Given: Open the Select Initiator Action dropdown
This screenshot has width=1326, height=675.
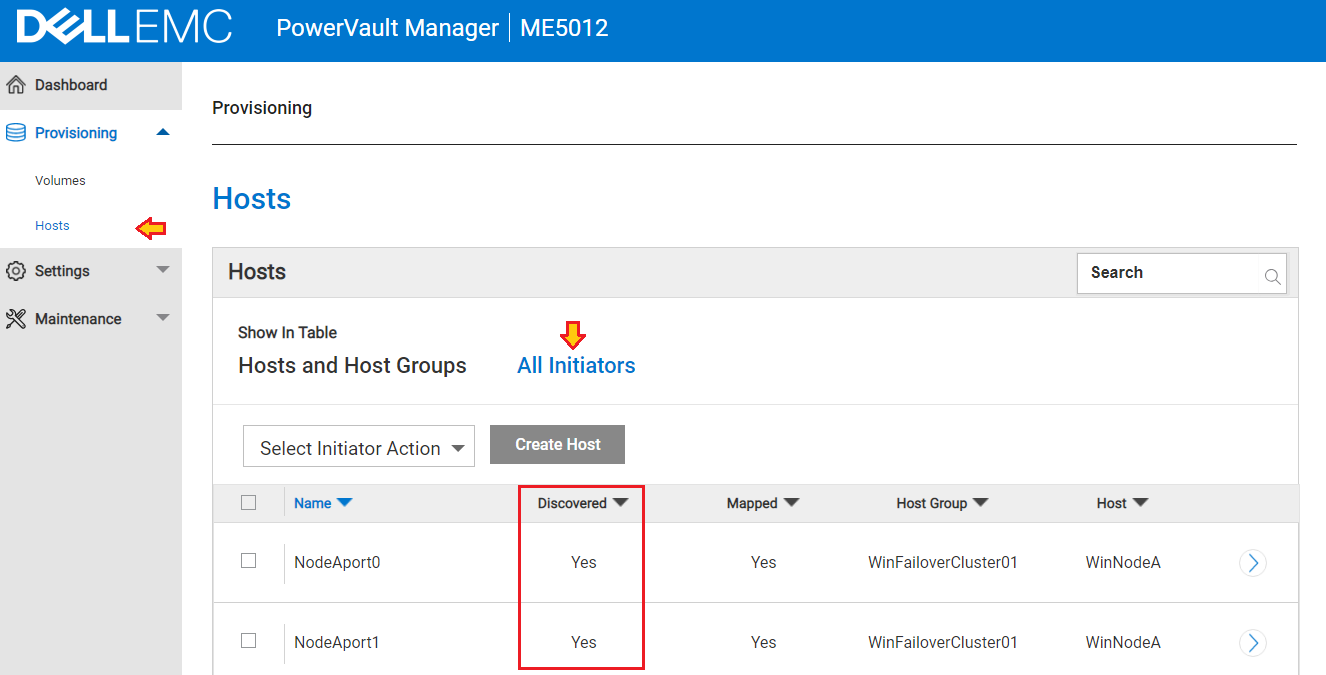Looking at the screenshot, I should (358, 446).
